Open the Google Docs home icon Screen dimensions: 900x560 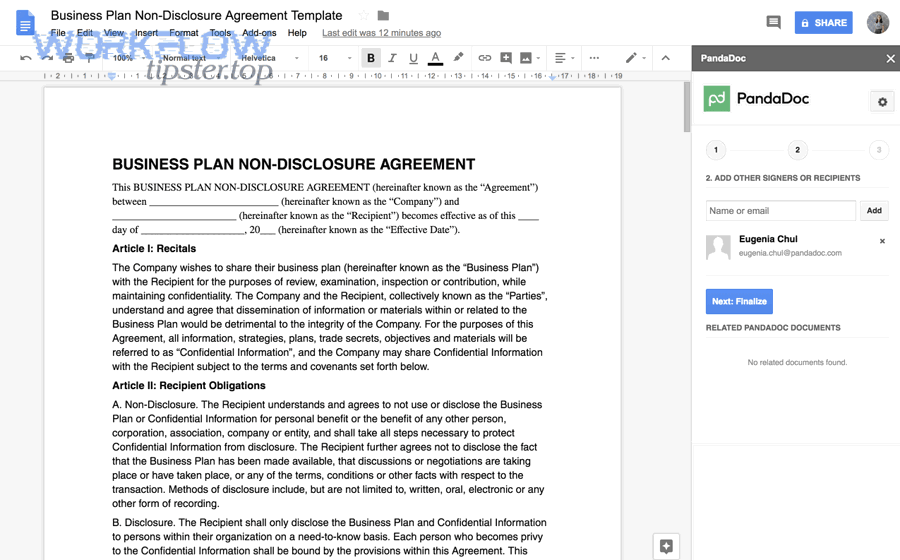tap(25, 23)
